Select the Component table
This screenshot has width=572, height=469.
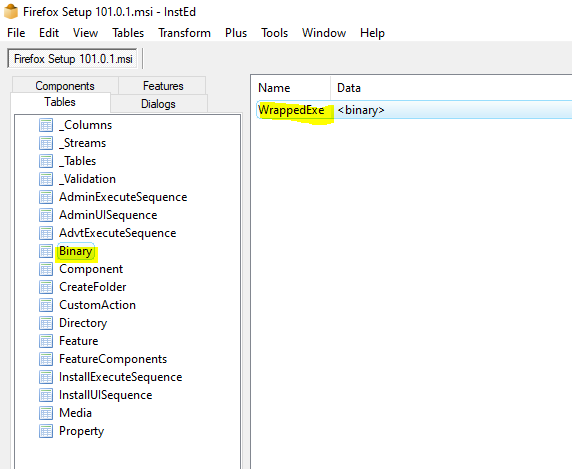click(x=91, y=269)
